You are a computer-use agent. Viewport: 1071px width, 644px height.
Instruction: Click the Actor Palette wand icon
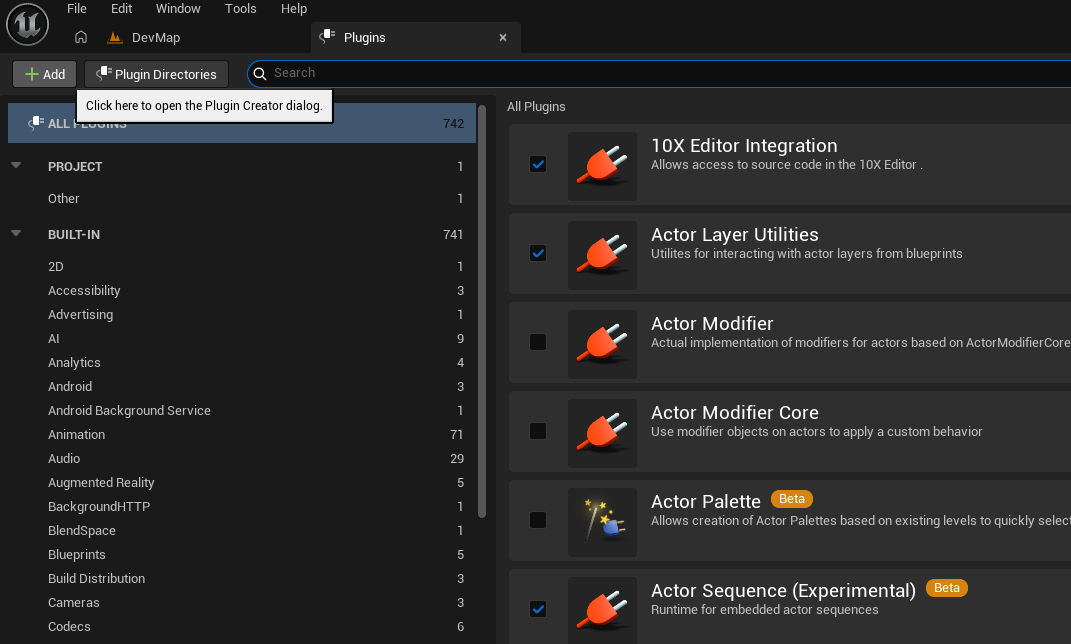(602, 522)
